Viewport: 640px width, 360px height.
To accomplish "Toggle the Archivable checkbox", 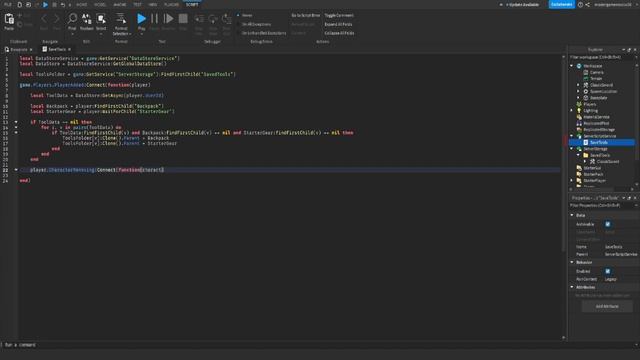I will point(608,224).
